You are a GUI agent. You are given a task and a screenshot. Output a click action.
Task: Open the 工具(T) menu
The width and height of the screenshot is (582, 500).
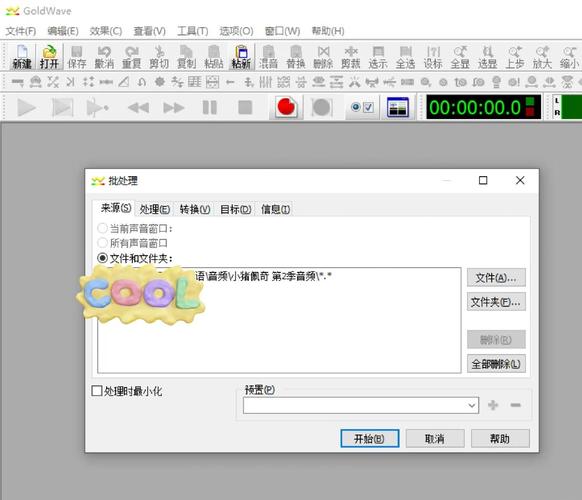193,31
